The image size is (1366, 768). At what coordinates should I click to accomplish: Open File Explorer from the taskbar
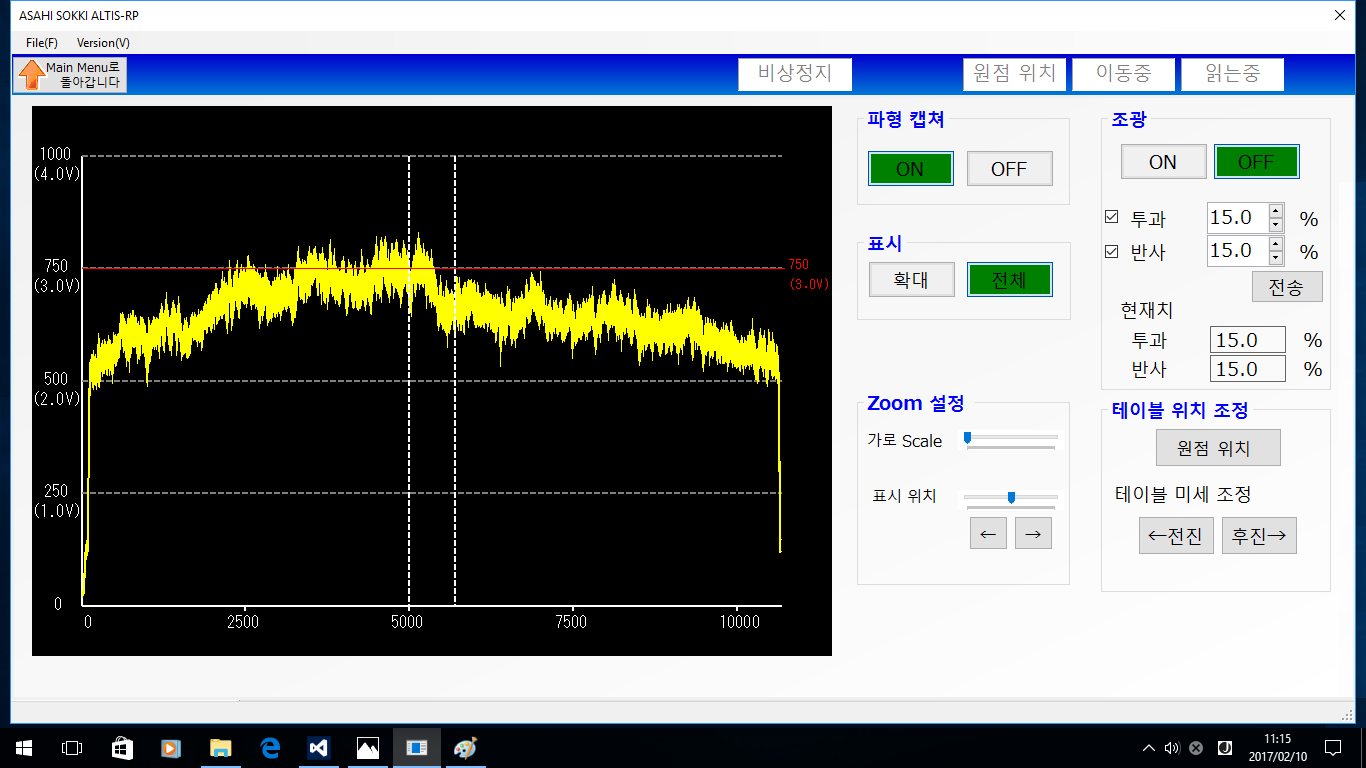point(221,748)
